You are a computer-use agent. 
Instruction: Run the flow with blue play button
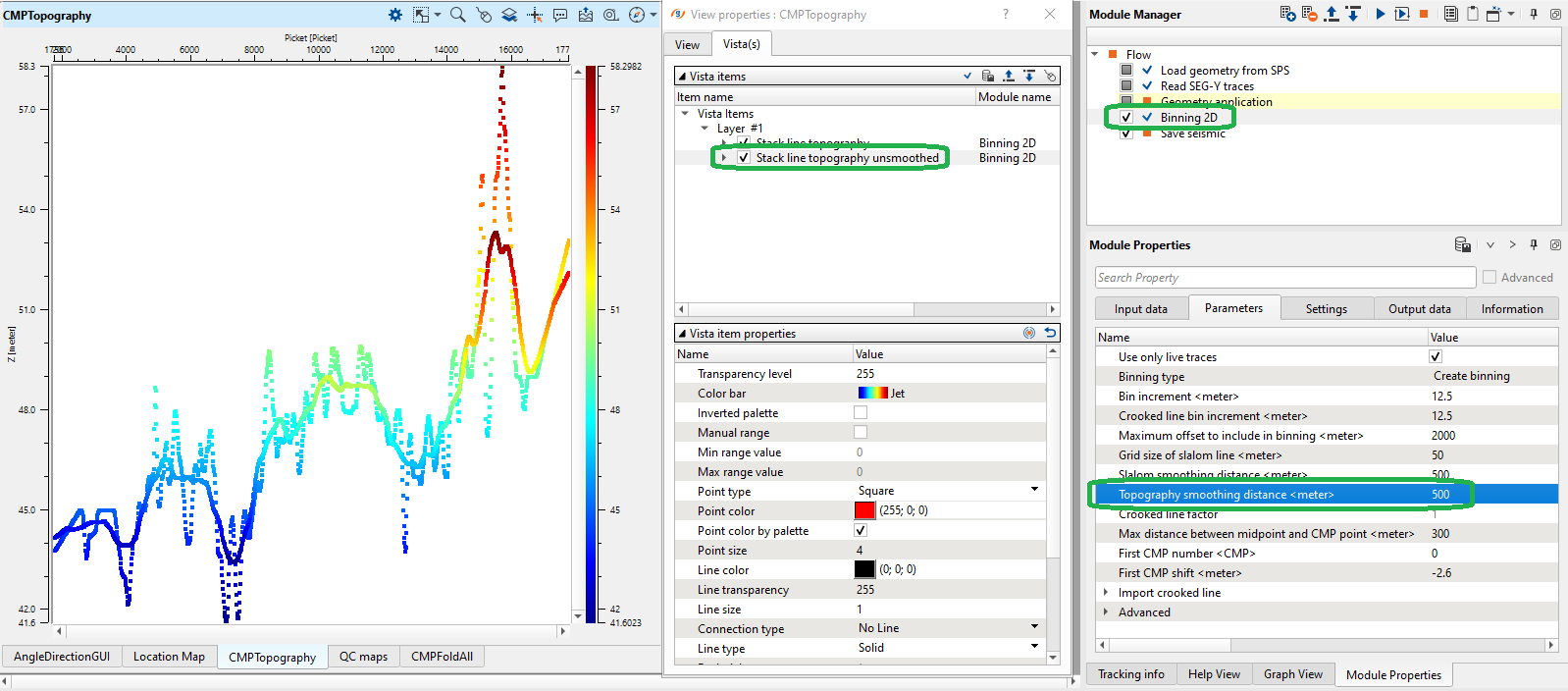point(1380,14)
